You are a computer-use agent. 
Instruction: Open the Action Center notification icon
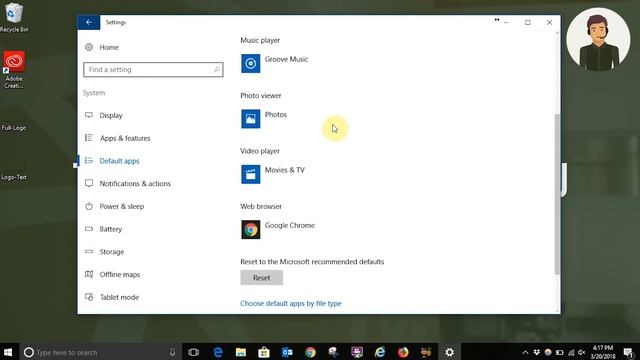(x=629, y=352)
